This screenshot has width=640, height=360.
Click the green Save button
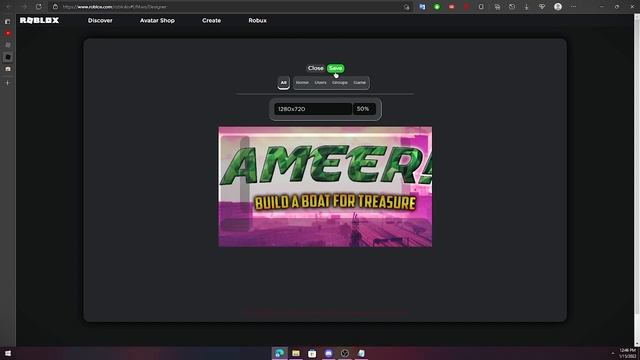click(336, 68)
